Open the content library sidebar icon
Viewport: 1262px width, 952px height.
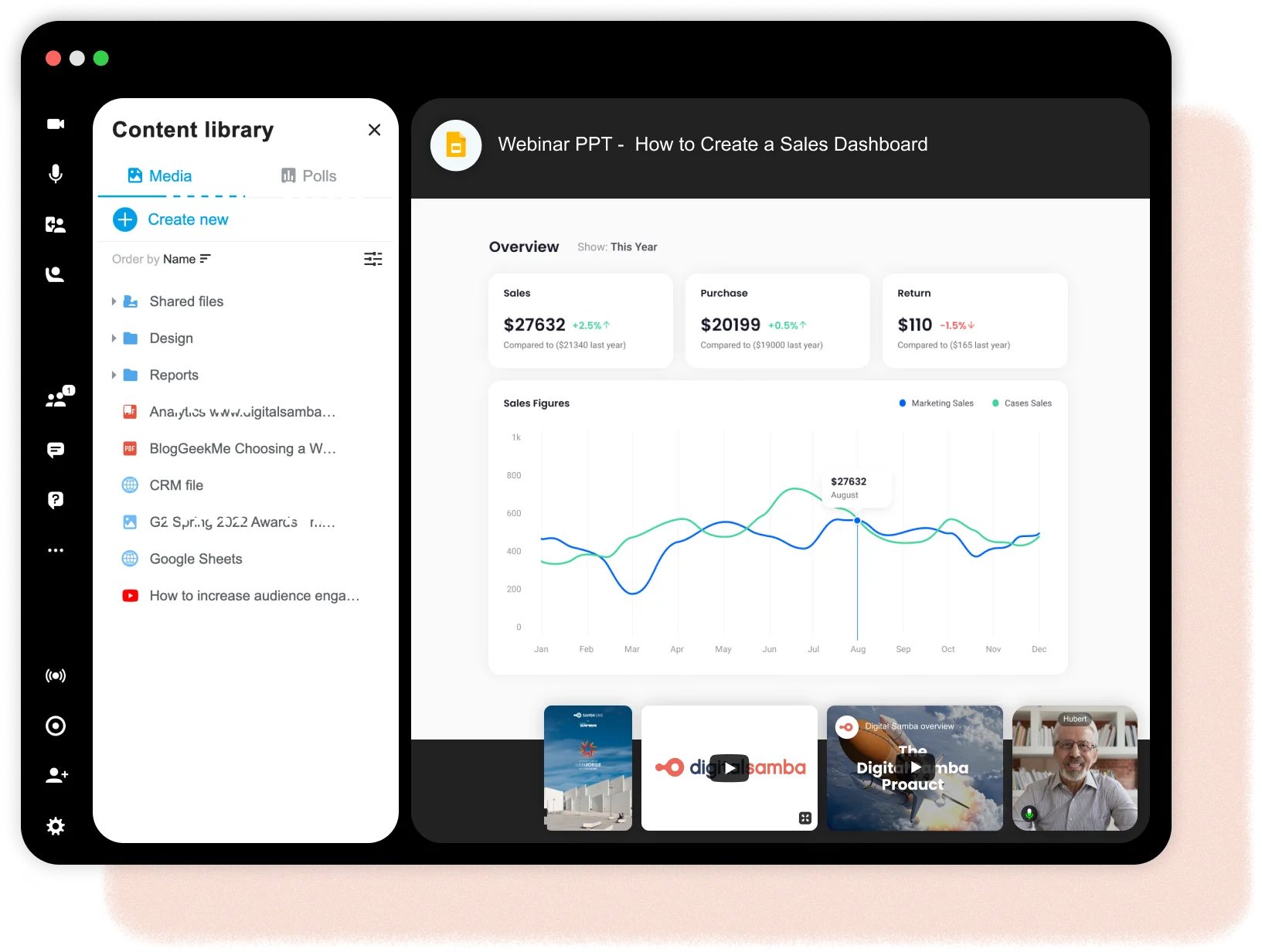pyautogui.click(x=56, y=224)
